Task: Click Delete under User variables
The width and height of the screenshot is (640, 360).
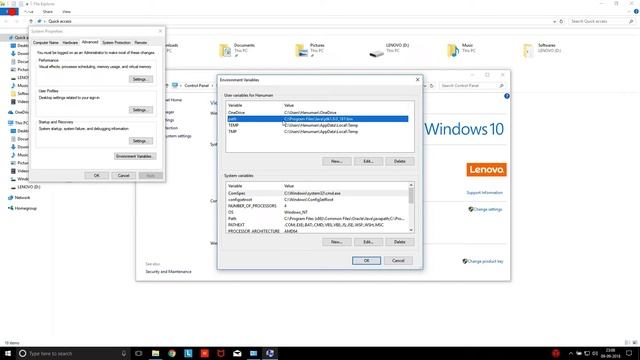Action: (400, 161)
